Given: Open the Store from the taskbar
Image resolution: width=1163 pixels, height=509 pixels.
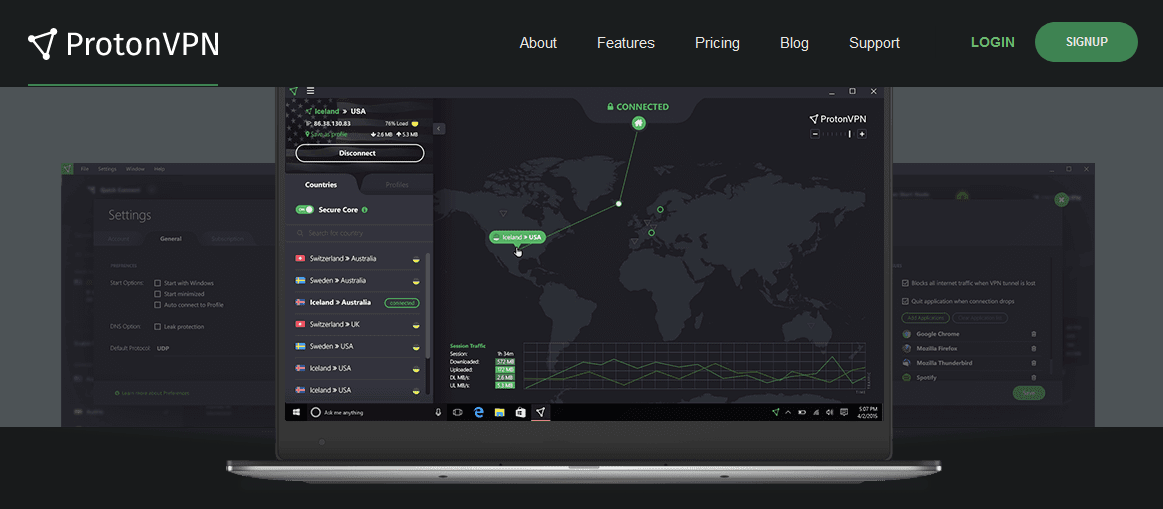Looking at the screenshot, I should (521, 413).
